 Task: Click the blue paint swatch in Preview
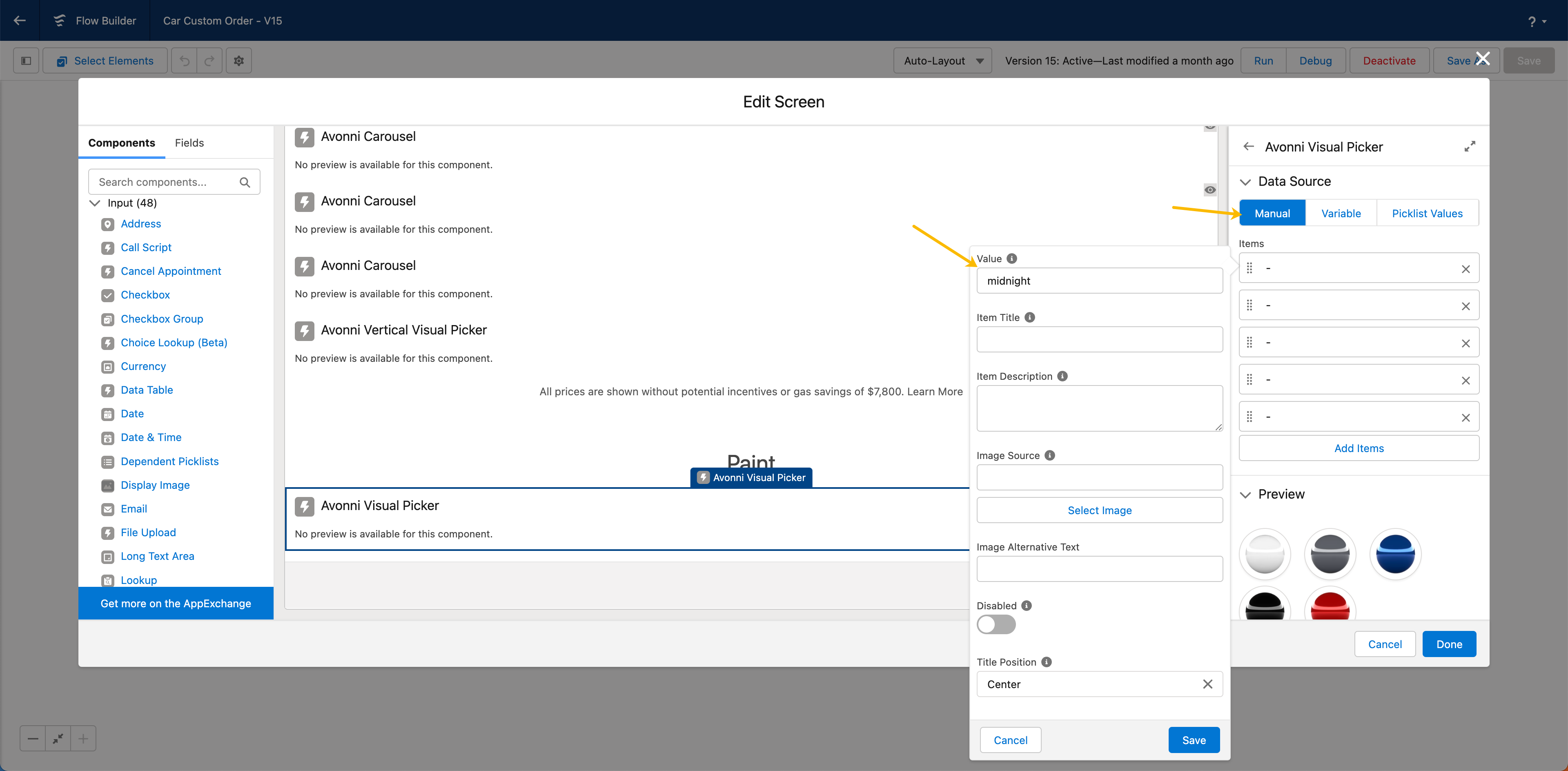(1394, 554)
